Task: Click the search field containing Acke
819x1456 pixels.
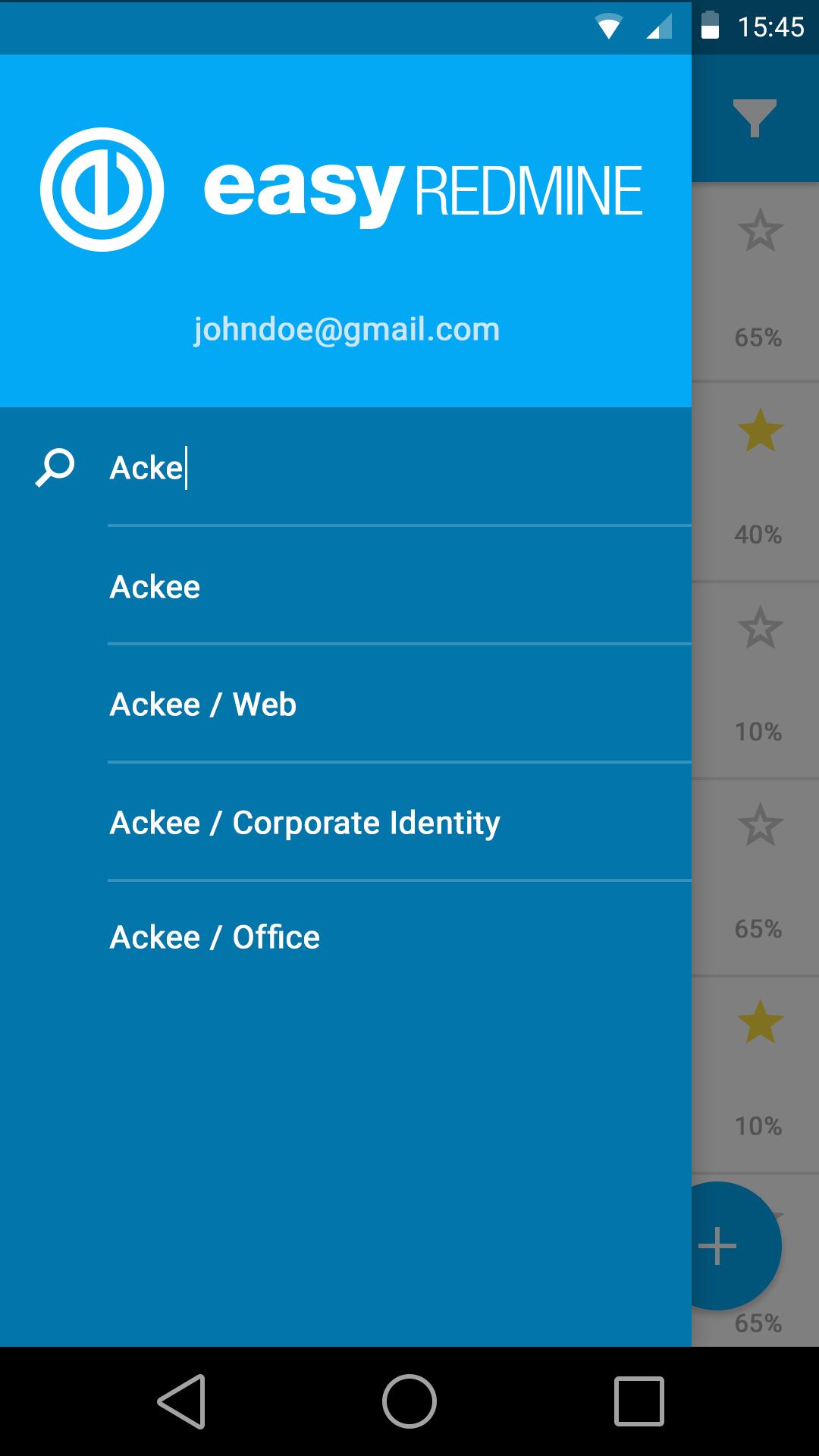Action: coord(379,468)
